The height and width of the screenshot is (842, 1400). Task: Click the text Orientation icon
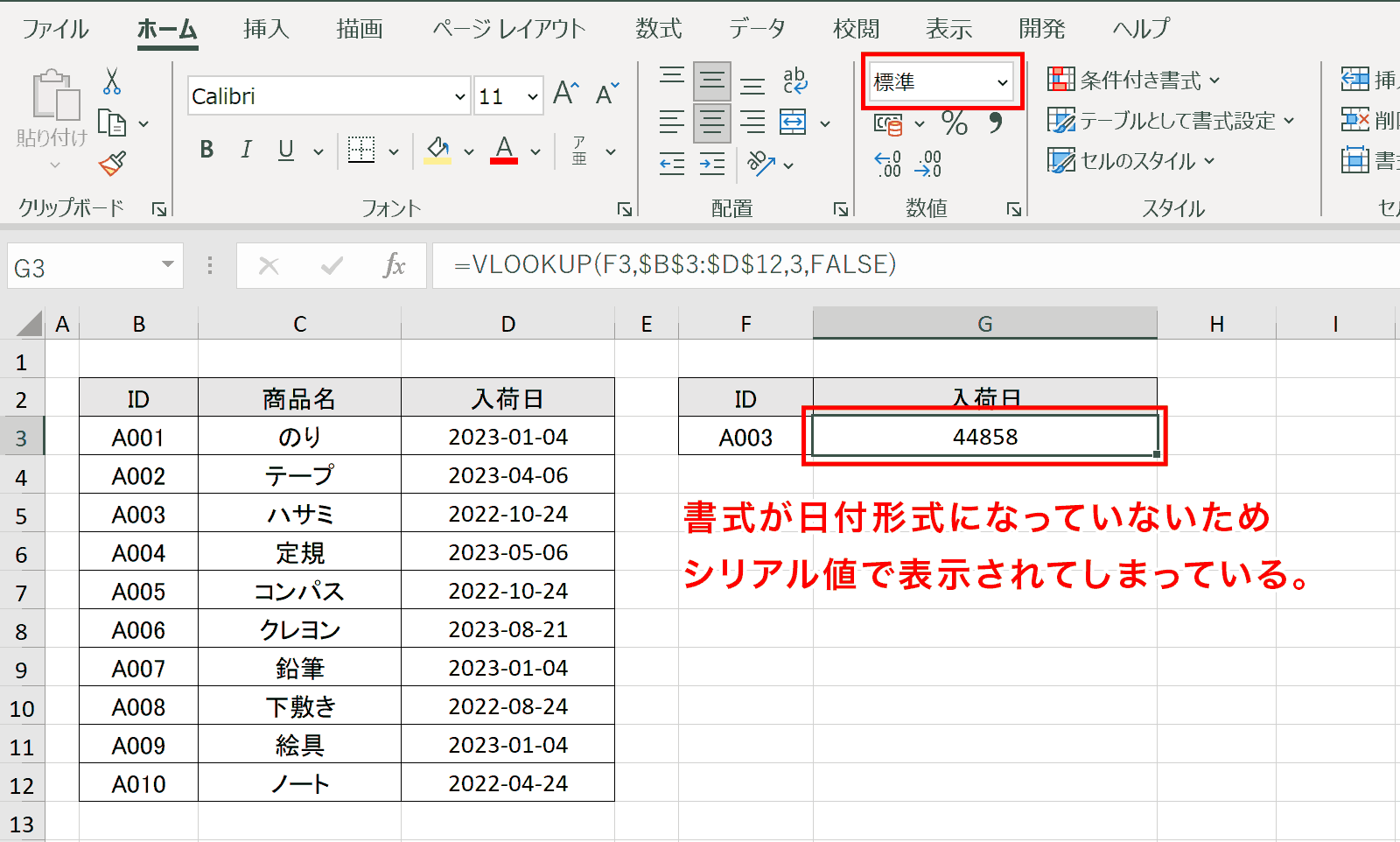(760, 163)
